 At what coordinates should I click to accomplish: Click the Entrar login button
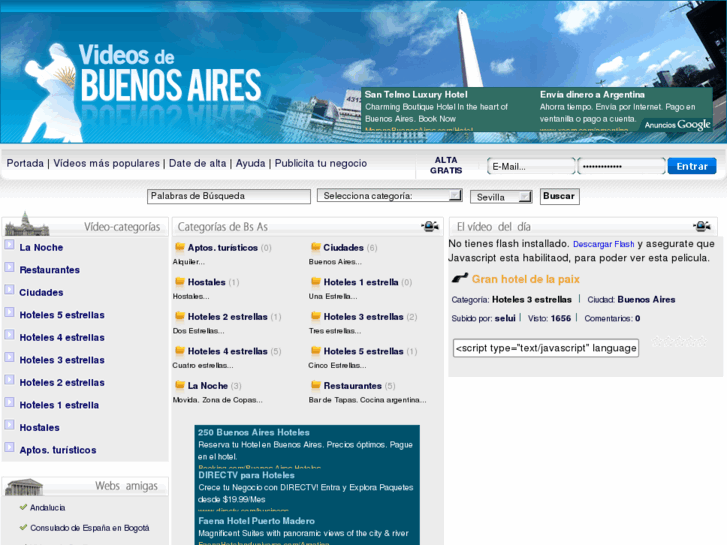click(x=692, y=166)
